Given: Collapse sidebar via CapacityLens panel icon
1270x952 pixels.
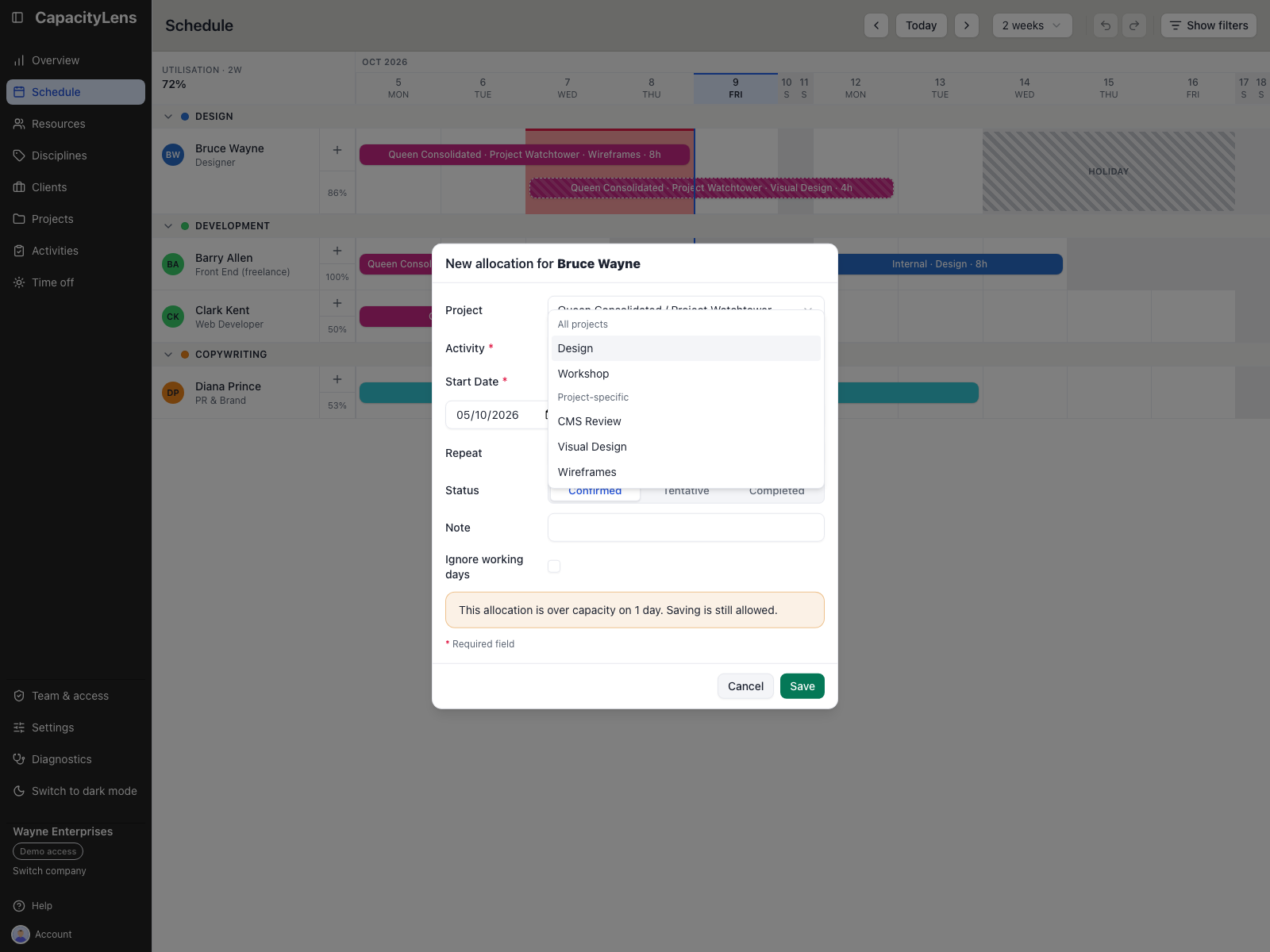Looking at the screenshot, I should pyautogui.click(x=17, y=17).
